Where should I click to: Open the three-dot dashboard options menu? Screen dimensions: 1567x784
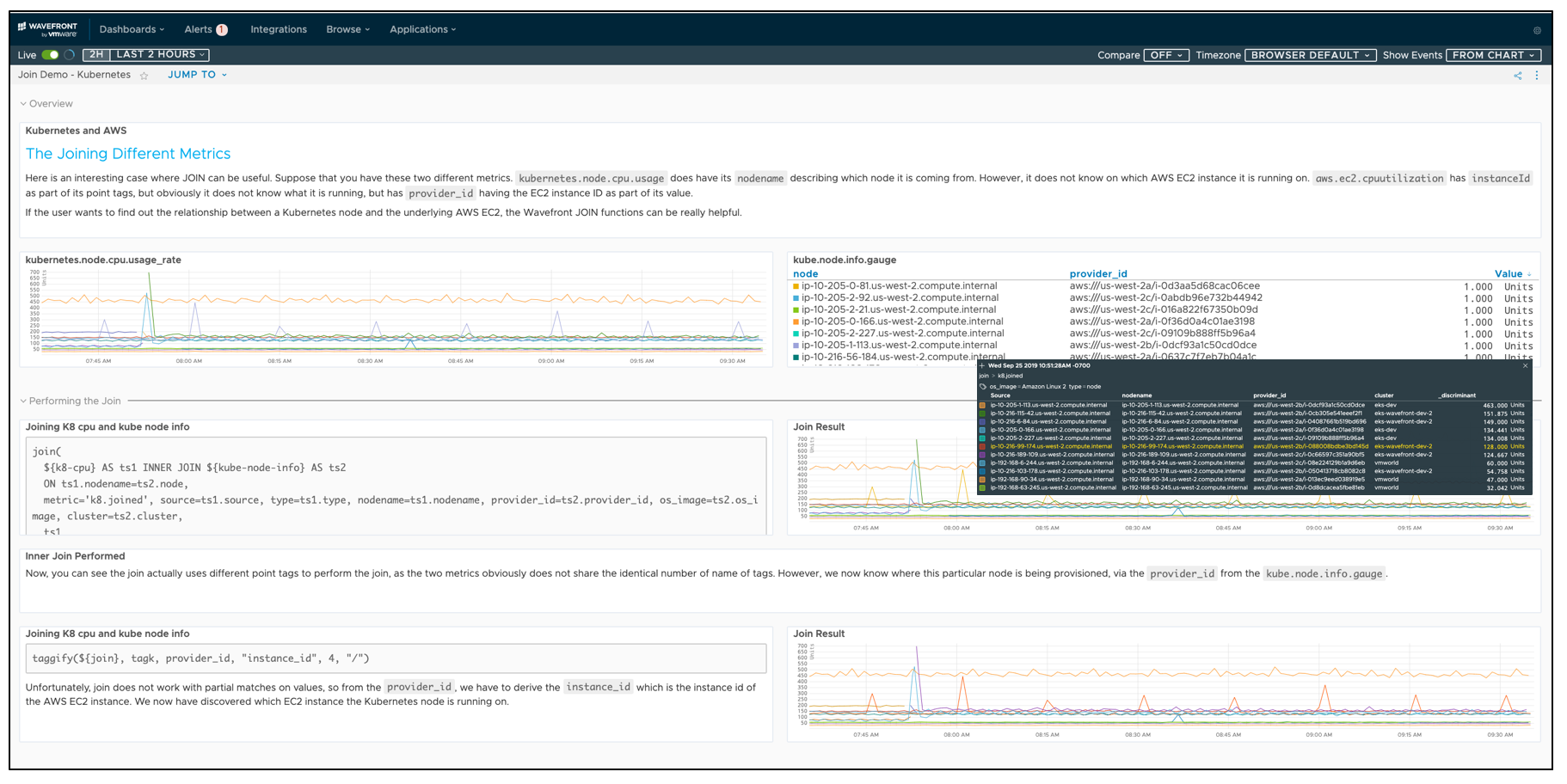click(x=1537, y=76)
